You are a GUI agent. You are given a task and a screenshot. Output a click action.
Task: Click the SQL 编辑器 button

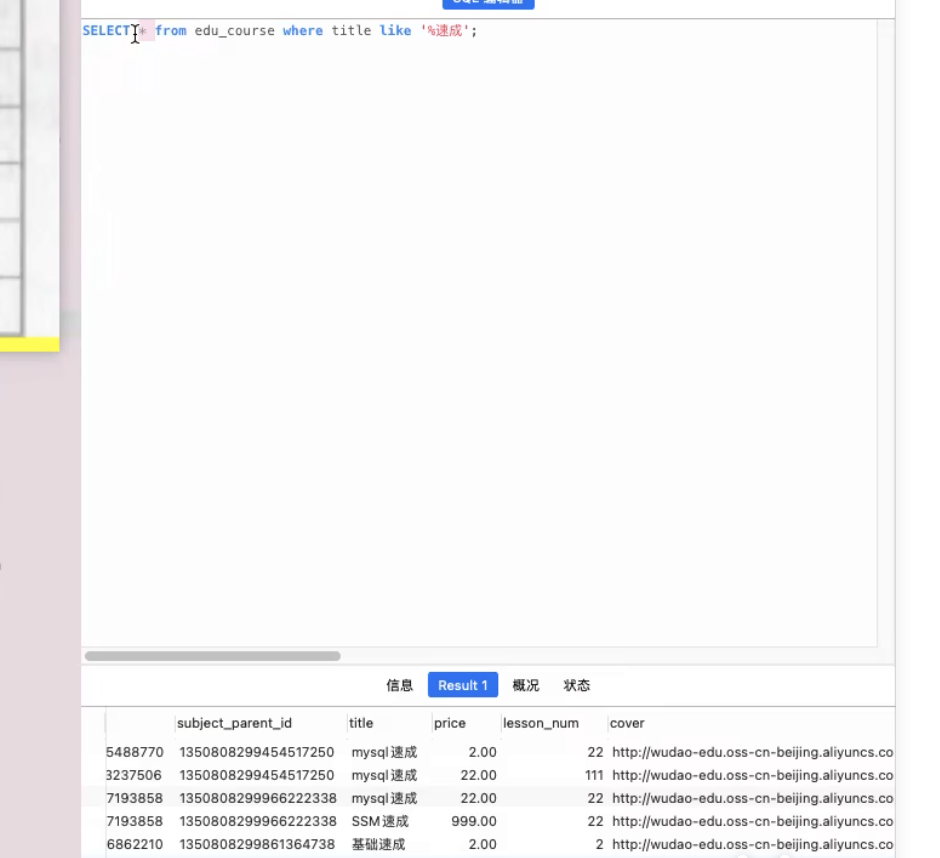[489, 3]
